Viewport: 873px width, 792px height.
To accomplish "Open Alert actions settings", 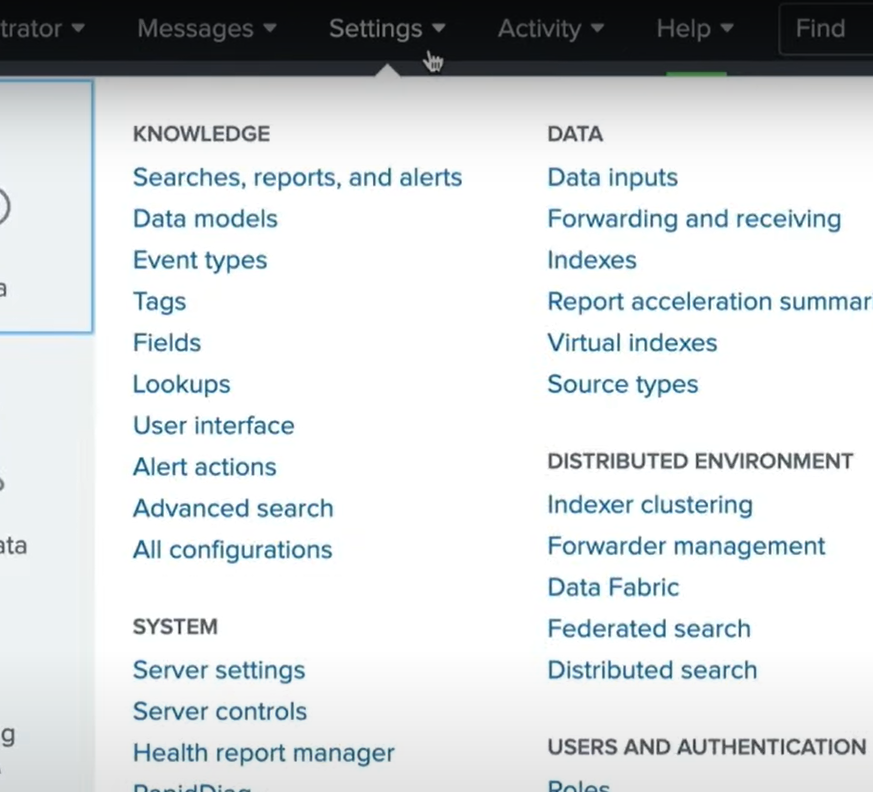I will (204, 467).
